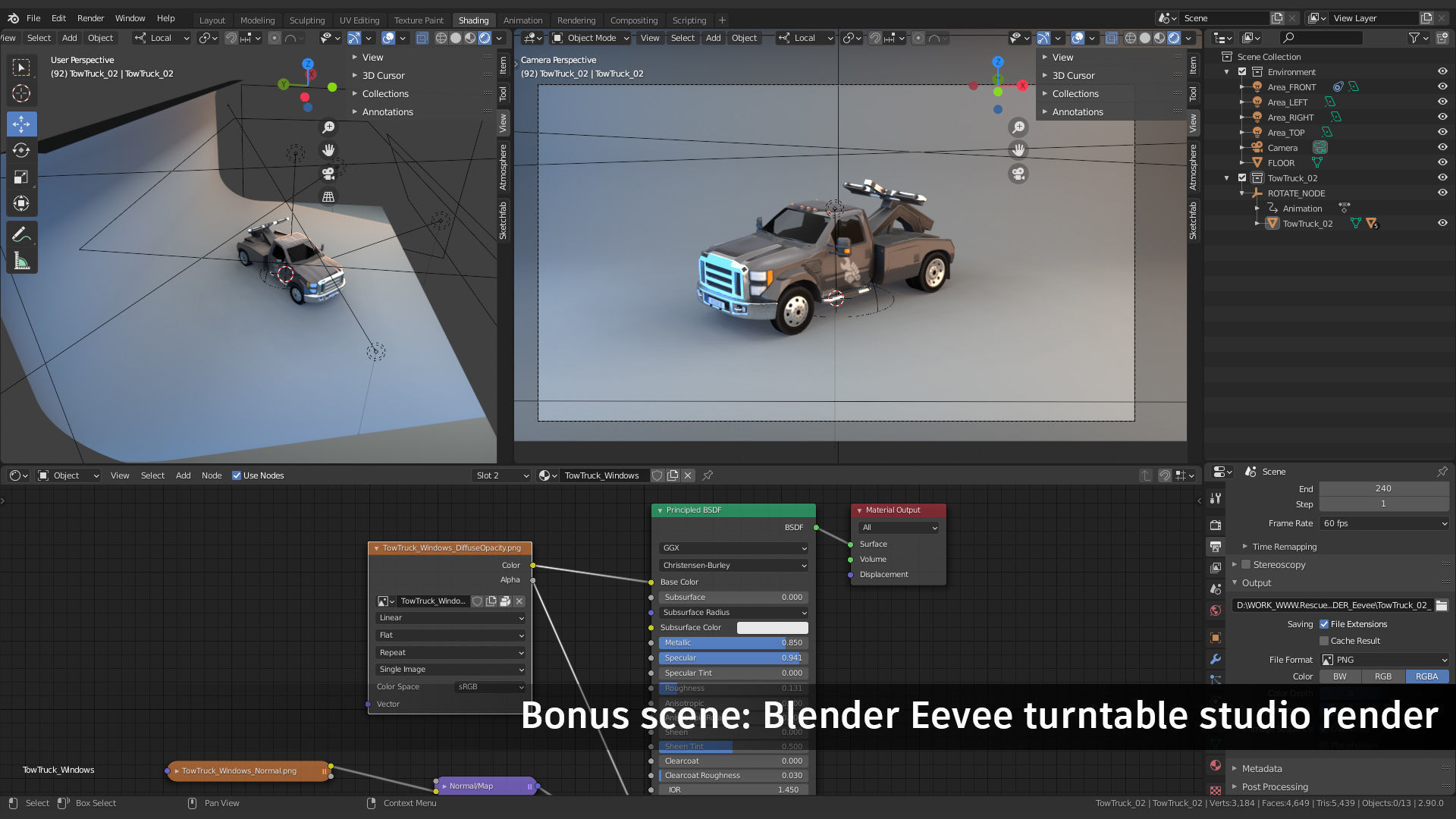Click the 3D cursor tool icon
The height and width of the screenshot is (819, 1456).
[x=21, y=93]
